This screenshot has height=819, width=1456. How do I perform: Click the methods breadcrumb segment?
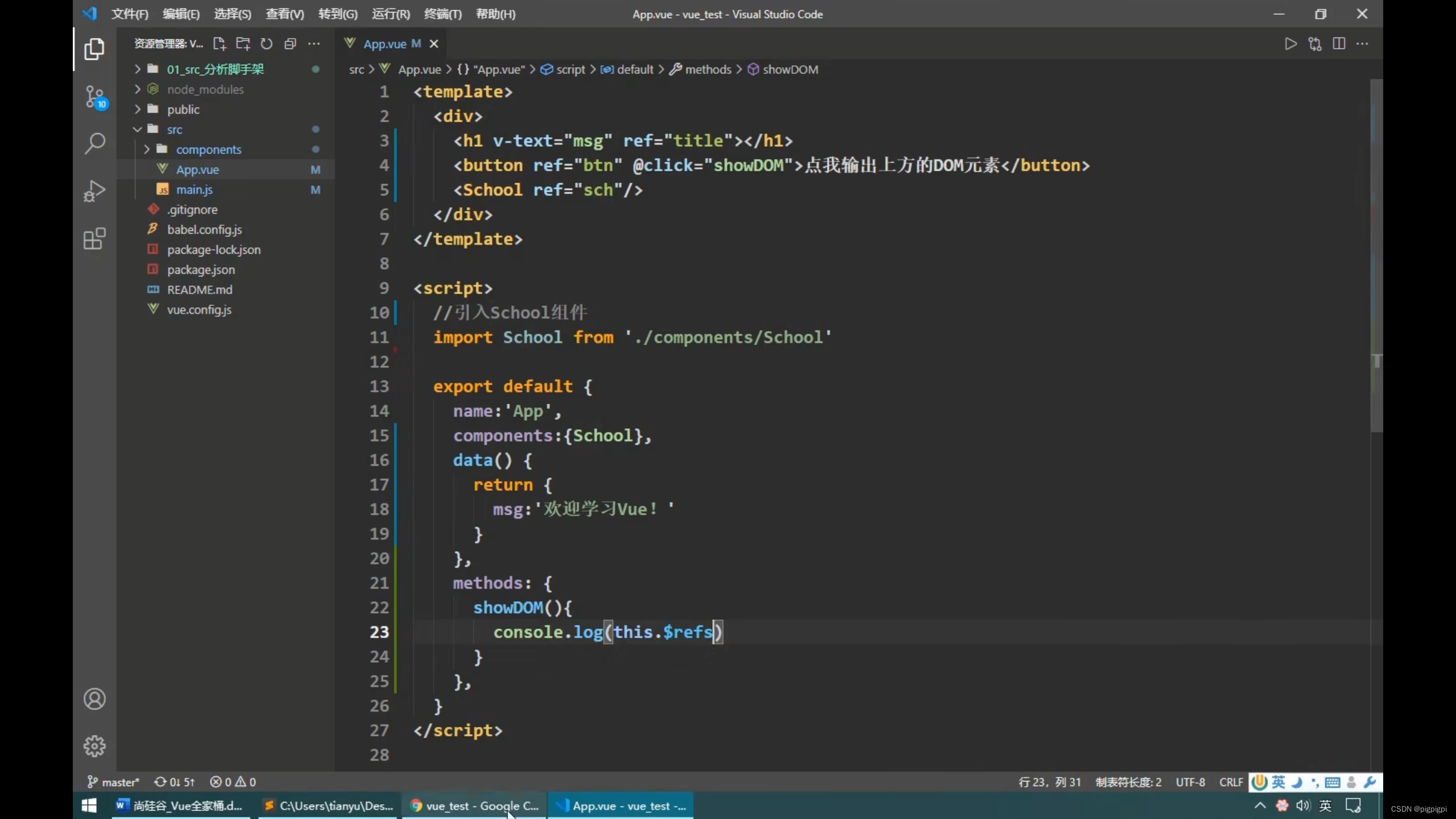click(701, 69)
